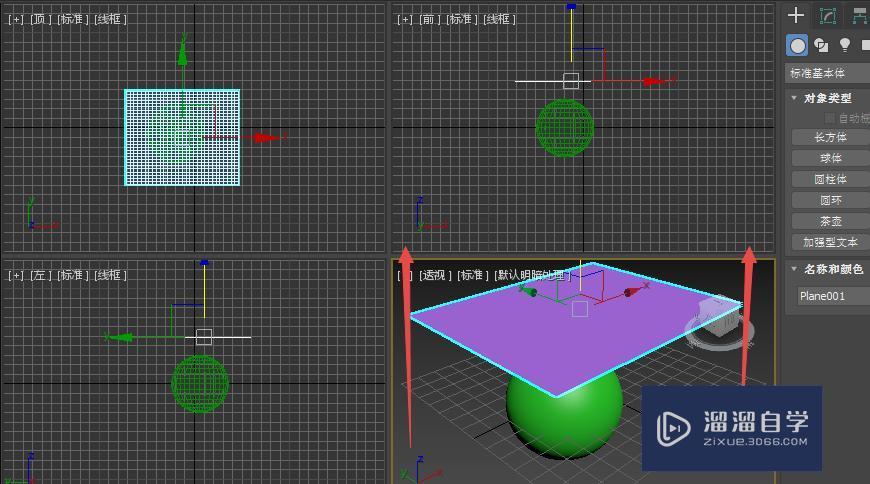
Task: Choose the 茶壶 teapot button
Action: pyautogui.click(x=831, y=221)
